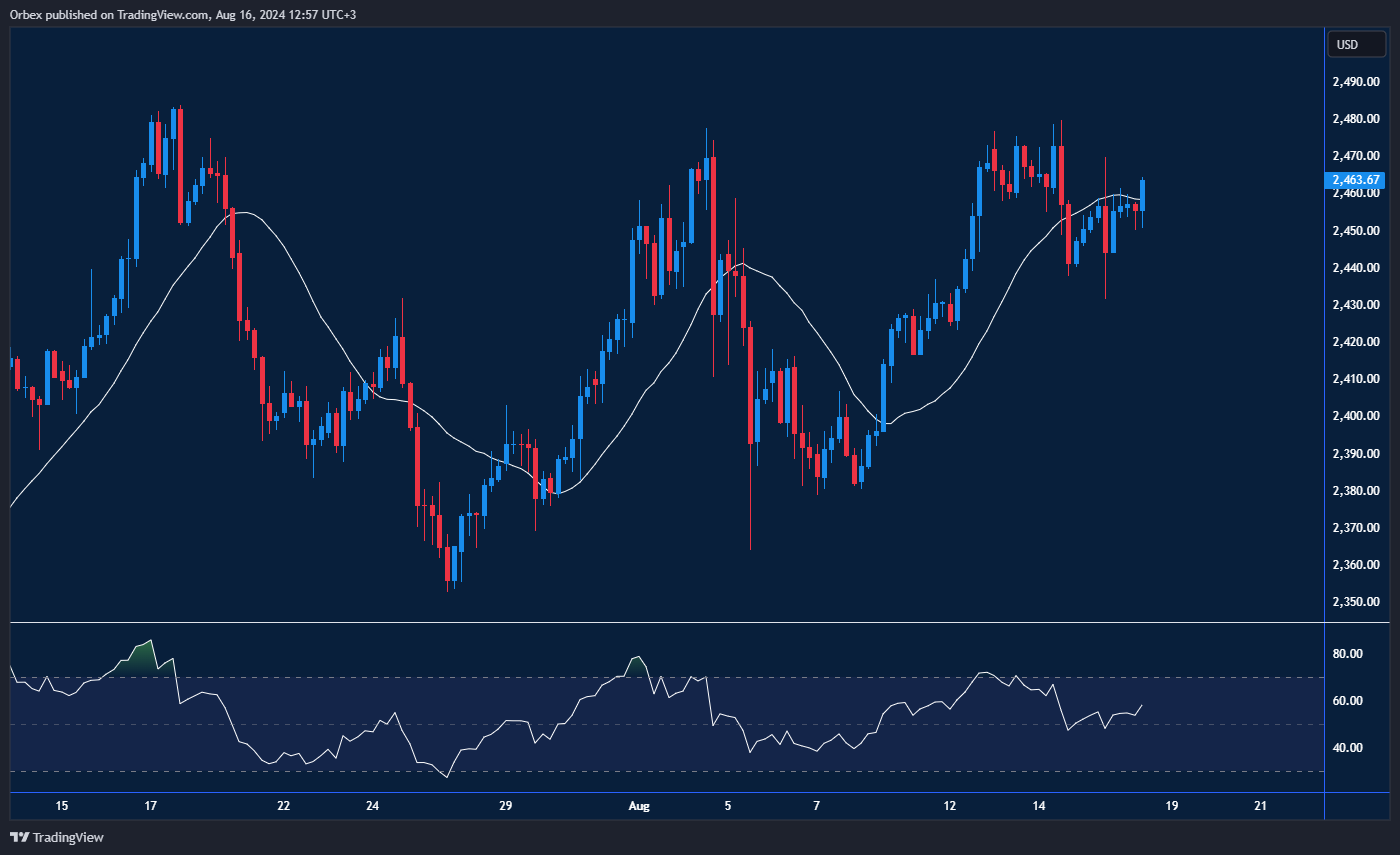Open the USD currency selector

click(1356, 44)
